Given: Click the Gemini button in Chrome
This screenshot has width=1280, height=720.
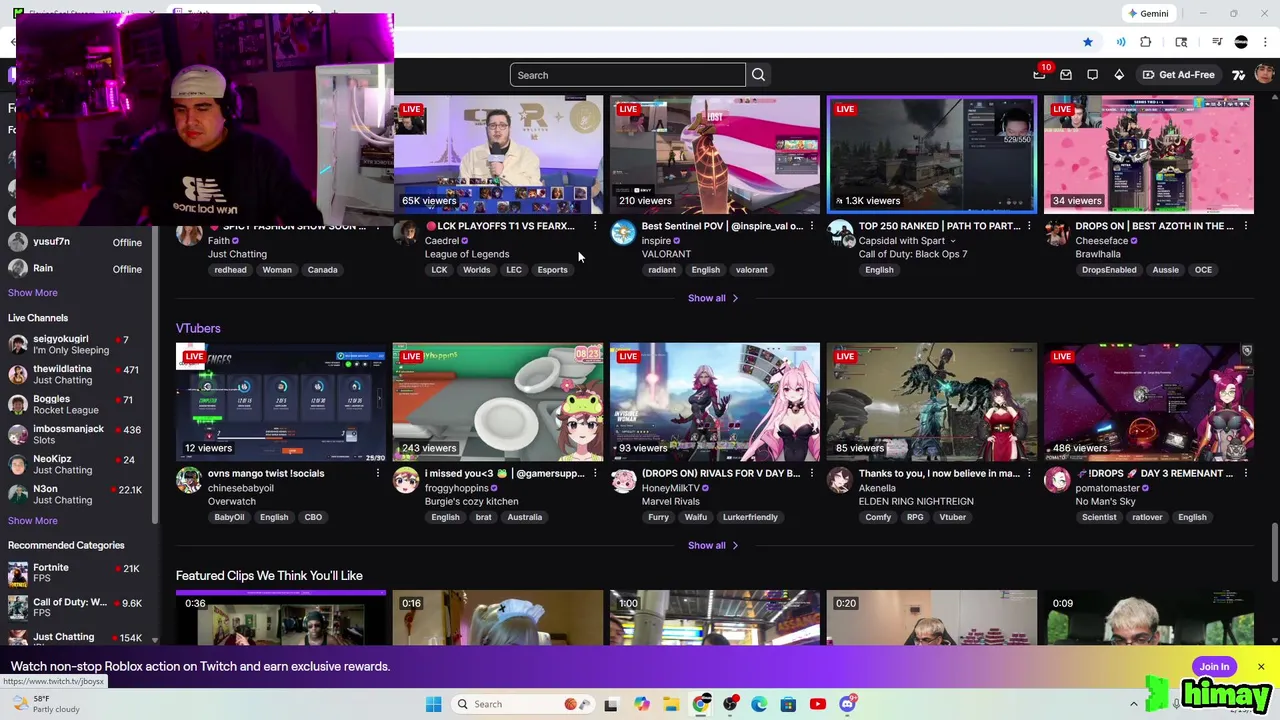Looking at the screenshot, I should coord(1148,13).
